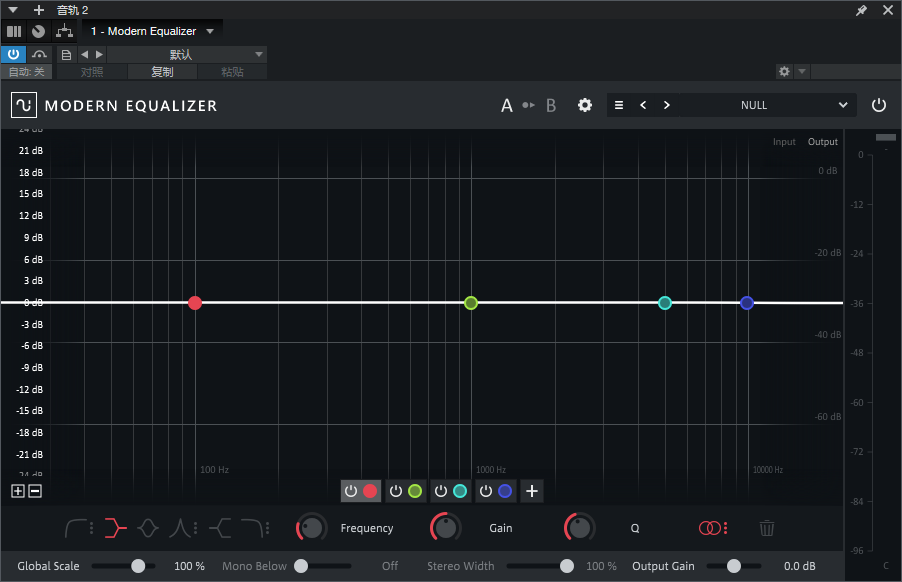Load previous host preset triangle

(x=85, y=55)
